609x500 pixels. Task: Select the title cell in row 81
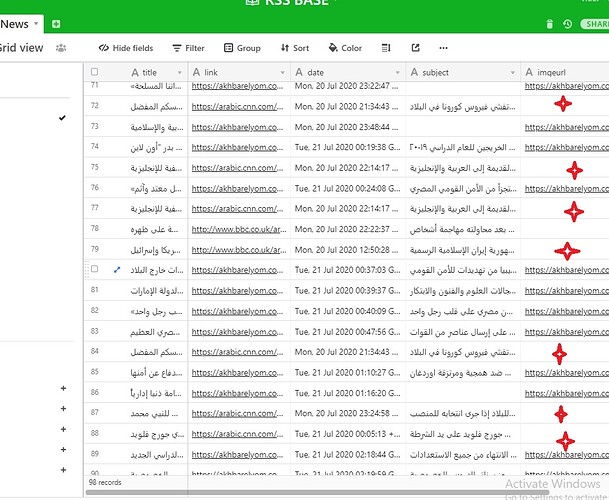pyautogui.click(x=157, y=290)
